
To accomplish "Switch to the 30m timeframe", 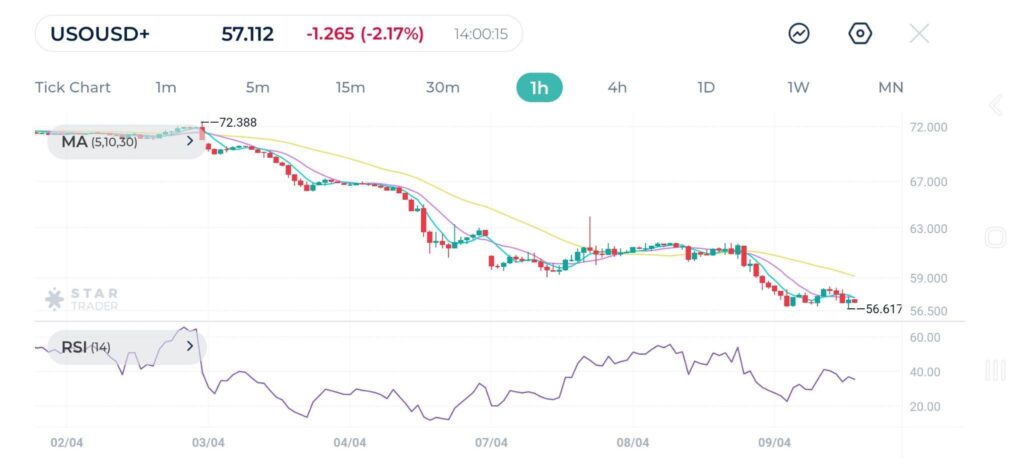I will [443, 88].
